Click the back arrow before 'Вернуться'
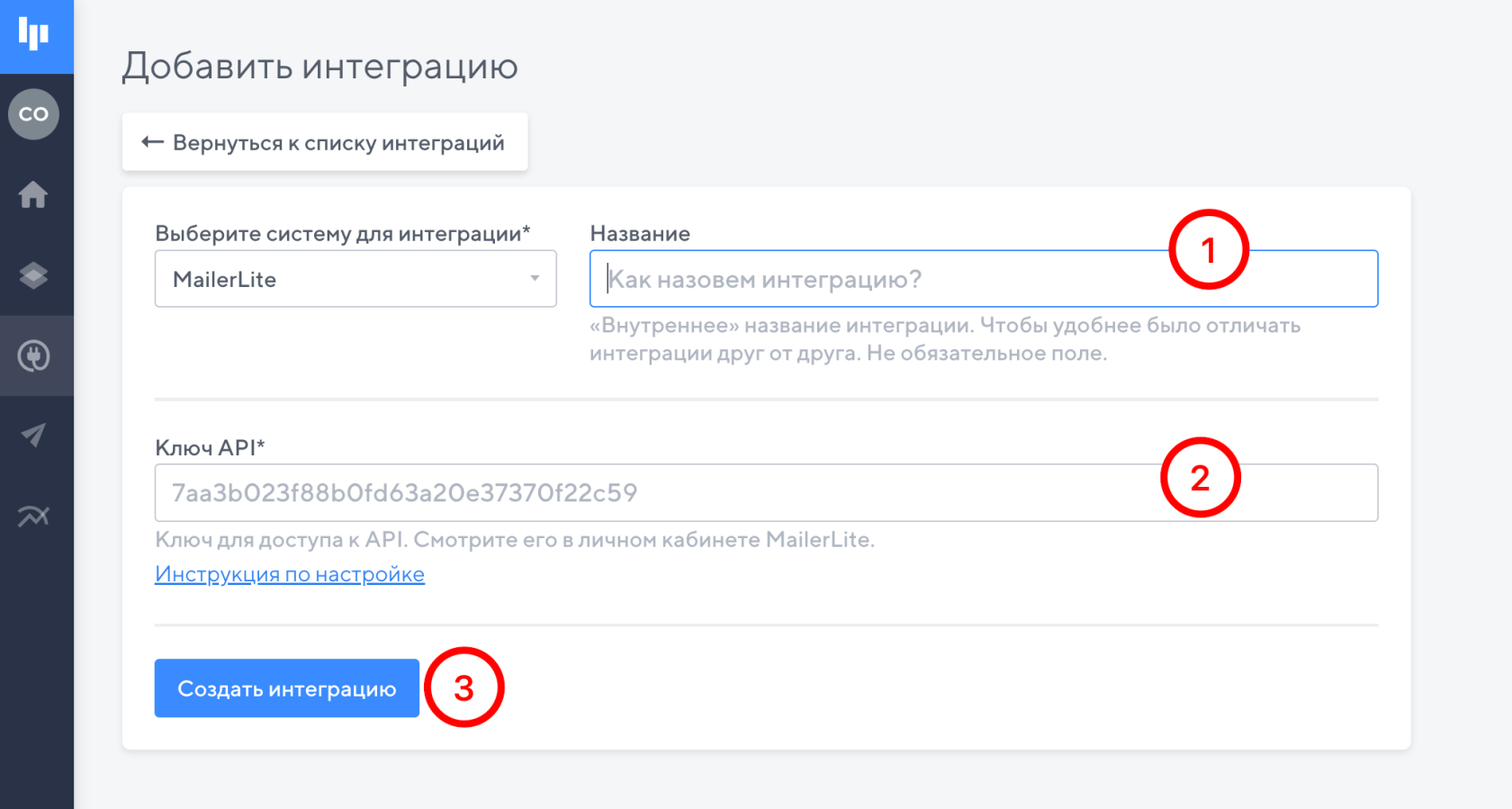The image size is (1512, 809). tap(152, 142)
